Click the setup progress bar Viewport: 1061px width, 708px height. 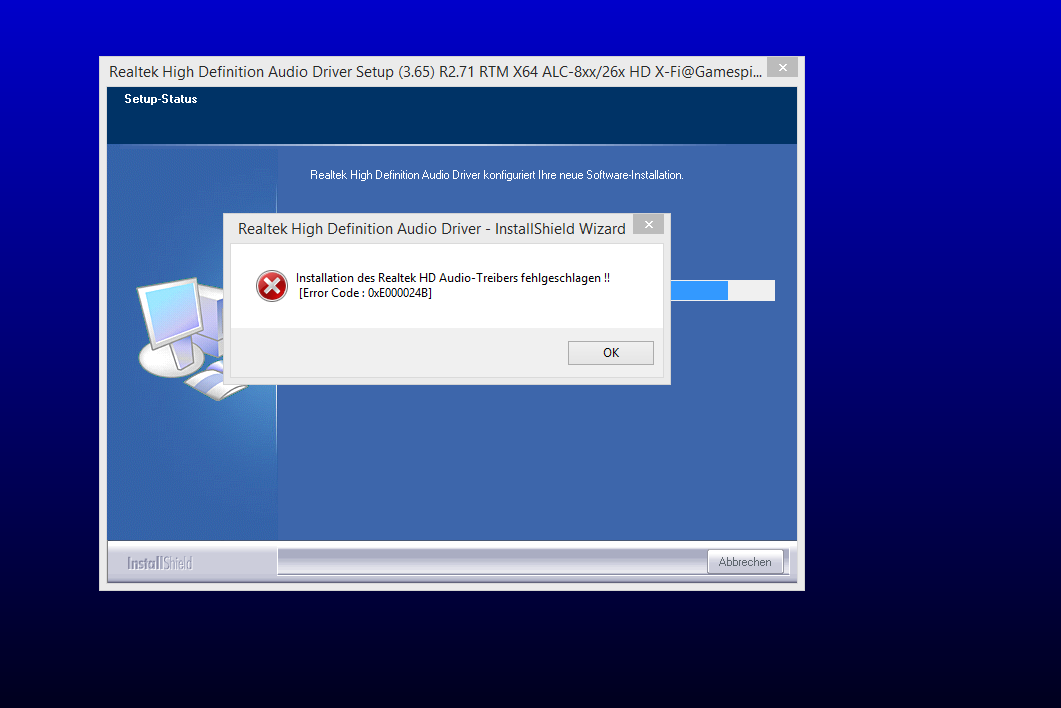pyautogui.click(x=723, y=290)
